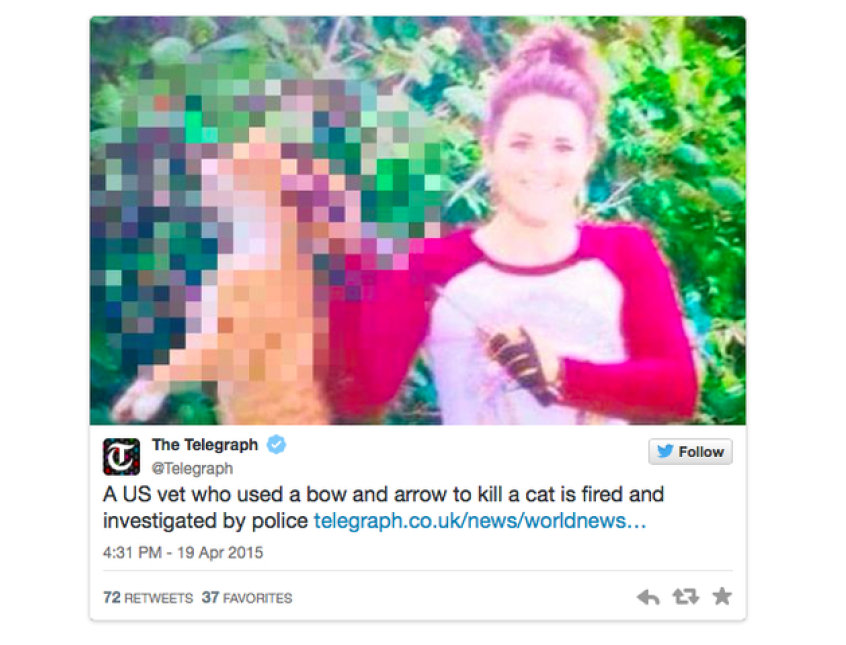Click the favorite star icon
The height and width of the screenshot is (645, 846).
722,596
